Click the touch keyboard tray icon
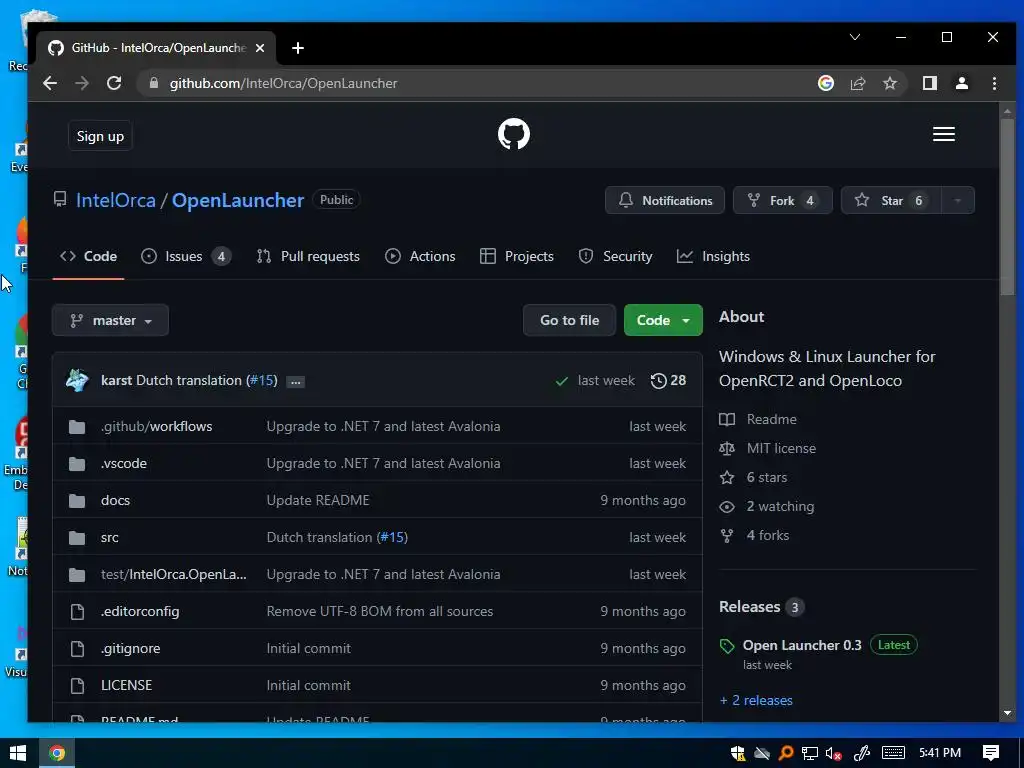This screenshot has height=768, width=1024. (893, 753)
